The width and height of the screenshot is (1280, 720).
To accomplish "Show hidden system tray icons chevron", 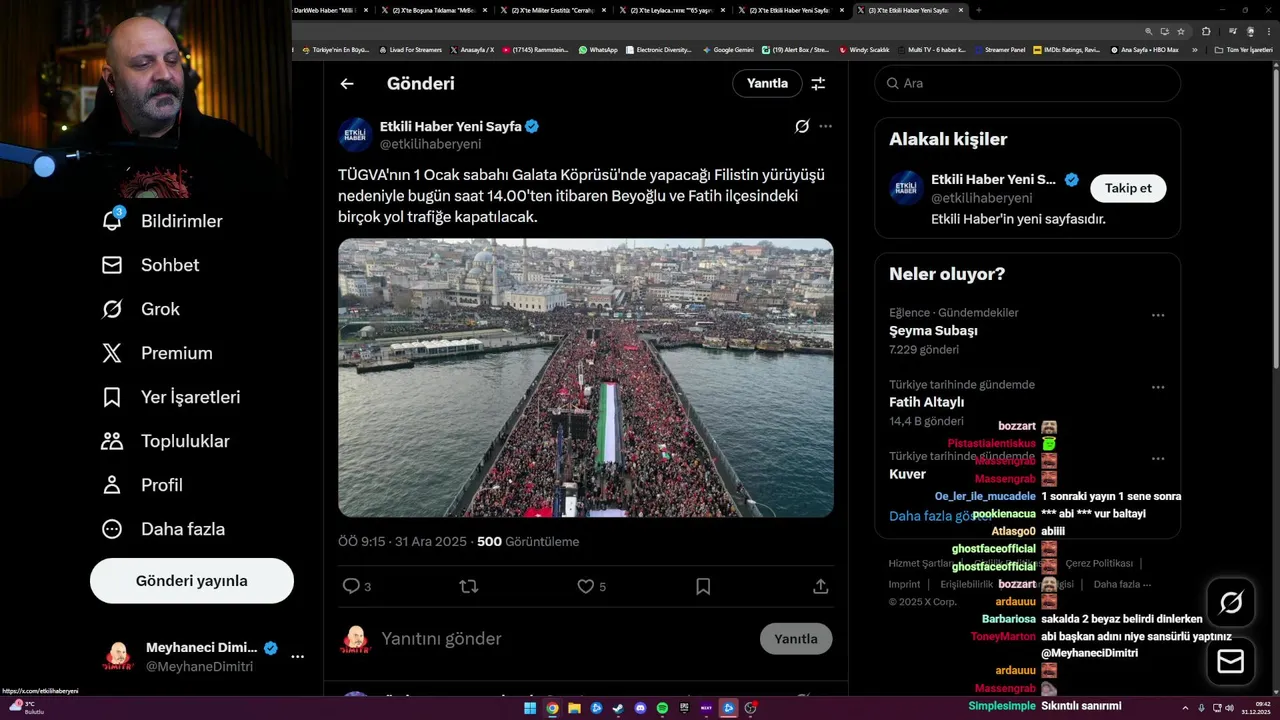I will (1186, 709).
